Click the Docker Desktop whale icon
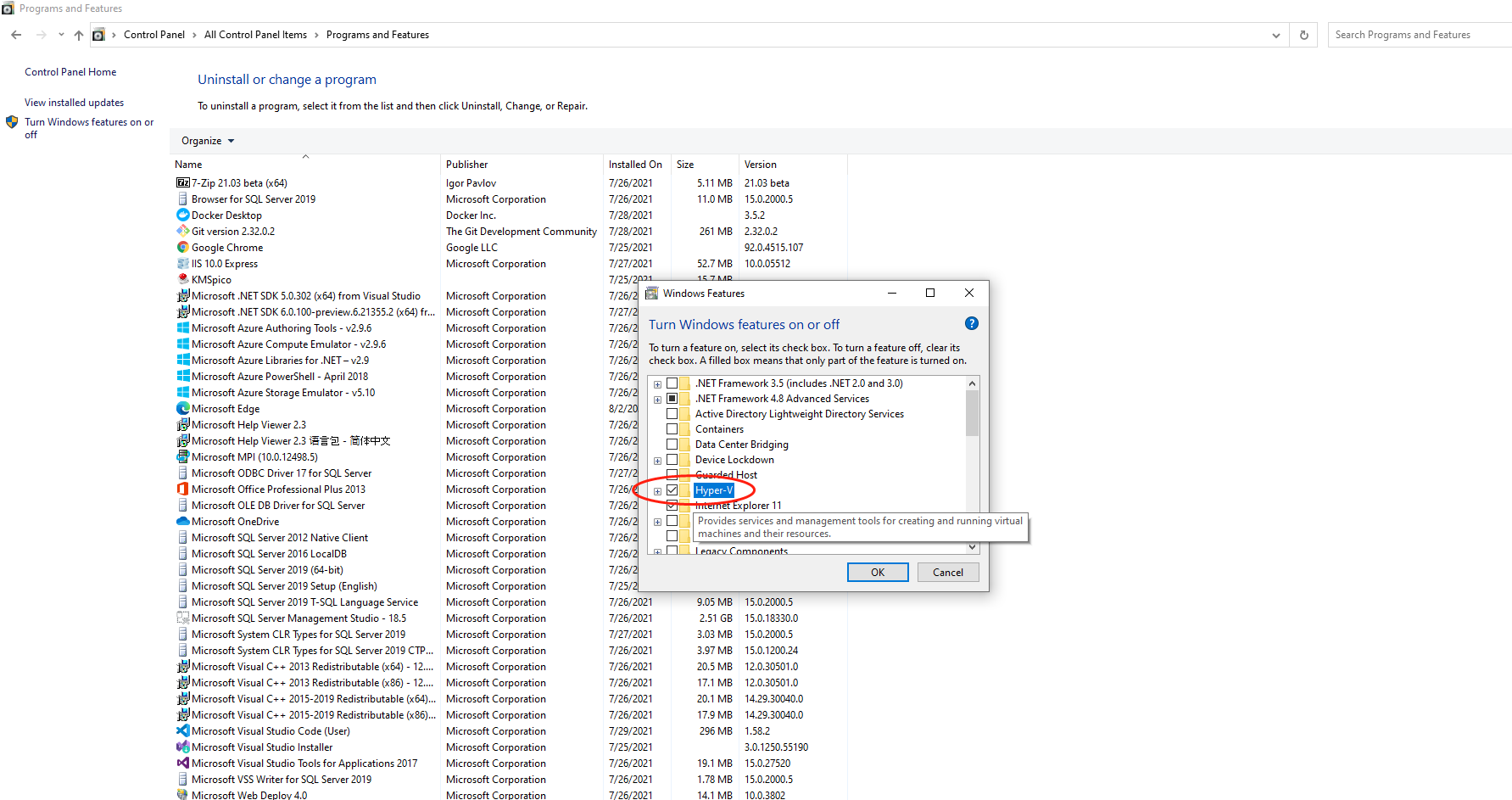Screen dimensions: 1512x800 (x=182, y=215)
